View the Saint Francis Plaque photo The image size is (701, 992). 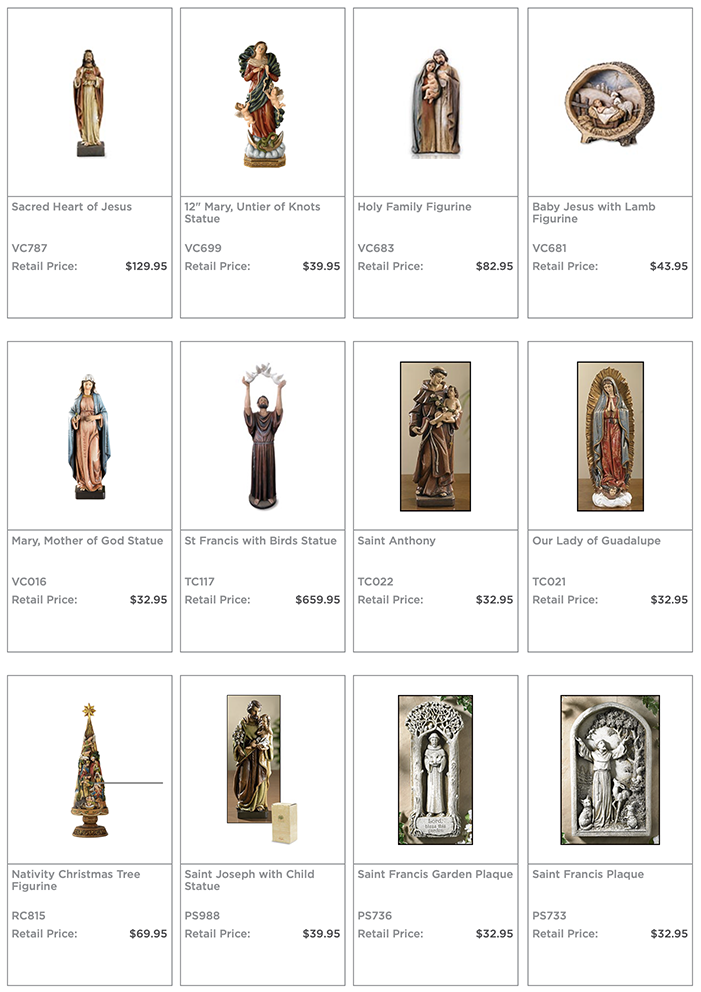point(610,769)
